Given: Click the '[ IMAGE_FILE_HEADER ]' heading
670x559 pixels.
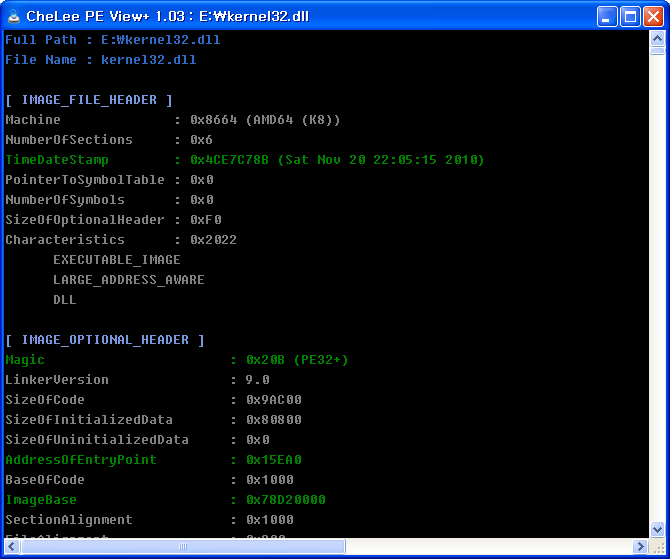Looking at the screenshot, I should [89, 100].
